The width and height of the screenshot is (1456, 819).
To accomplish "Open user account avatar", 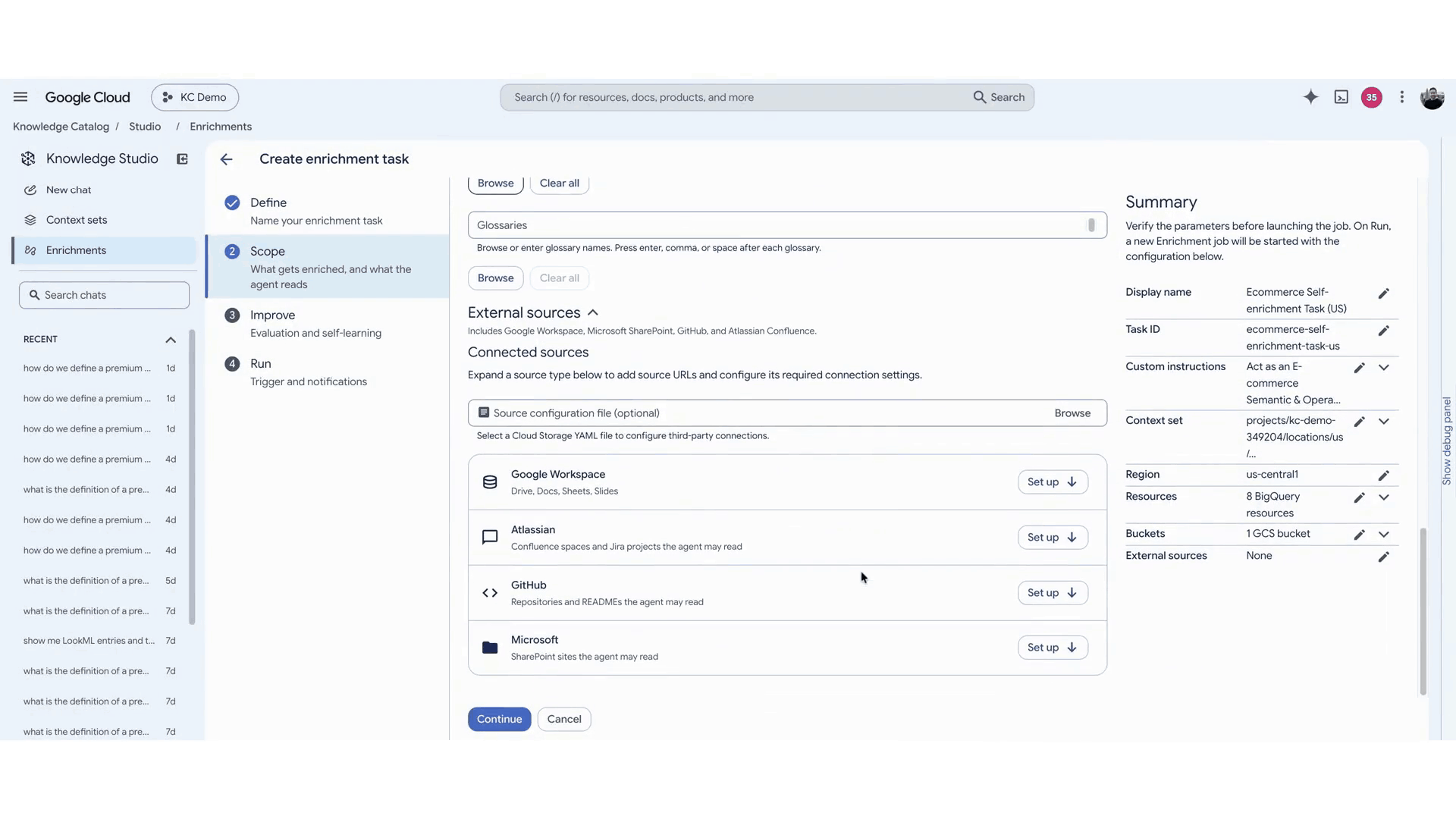I will pos(1432,97).
